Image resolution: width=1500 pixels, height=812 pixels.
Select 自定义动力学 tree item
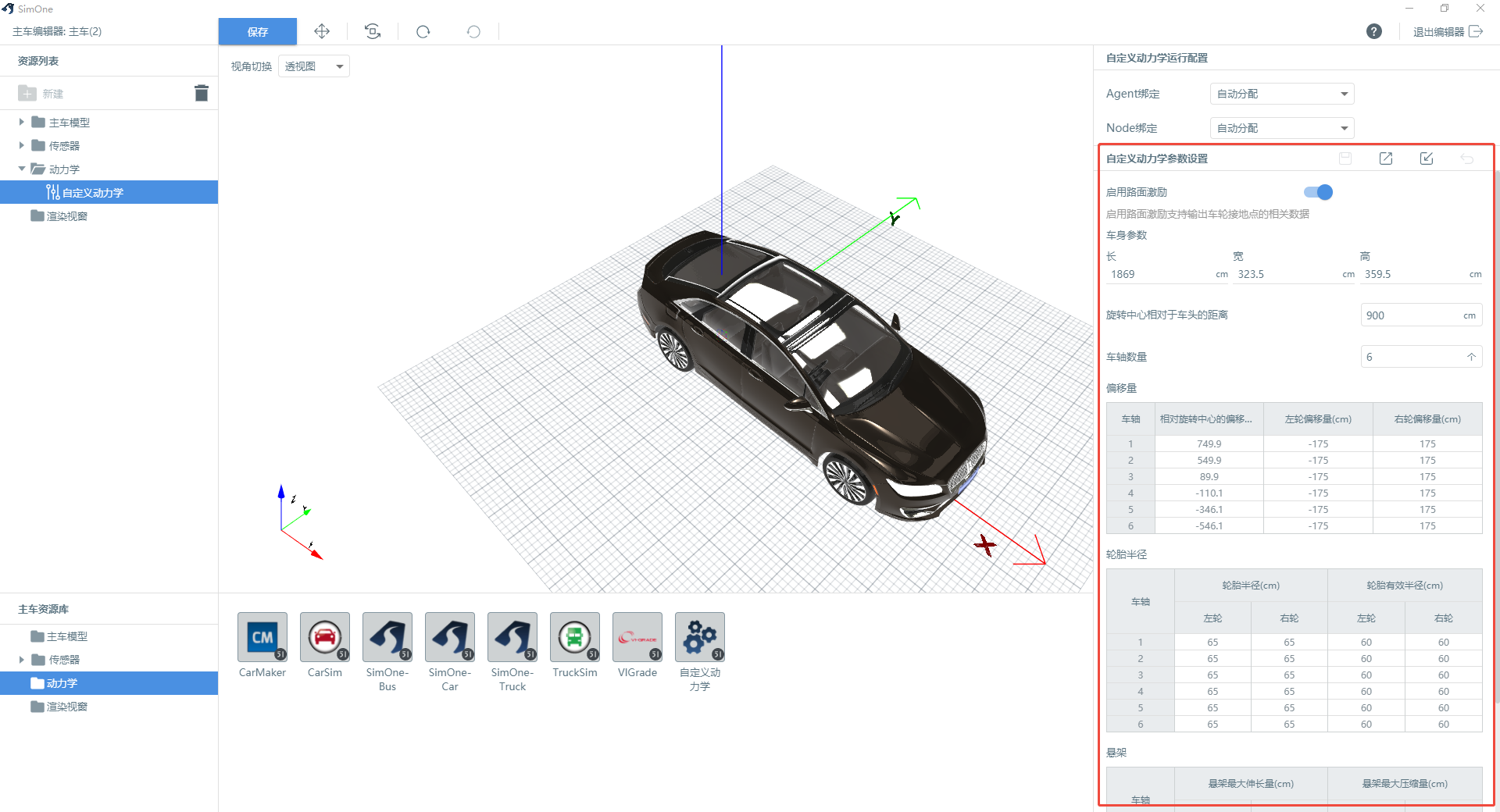click(x=109, y=193)
